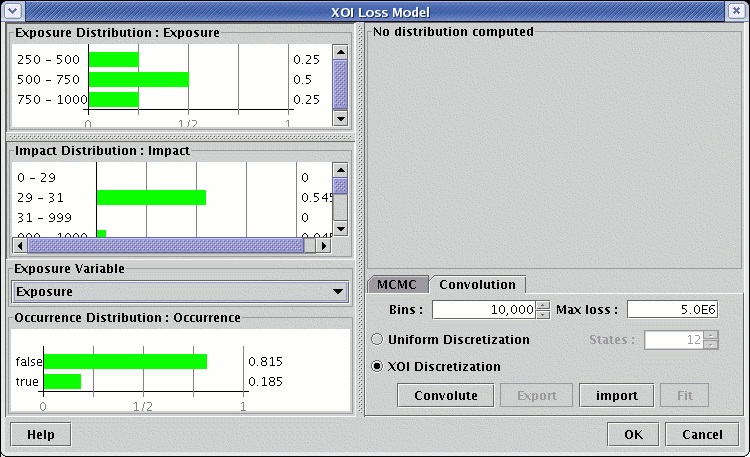The height and width of the screenshot is (457, 750).
Task: Select the Convolution tab
Action: pyautogui.click(x=477, y=284)
